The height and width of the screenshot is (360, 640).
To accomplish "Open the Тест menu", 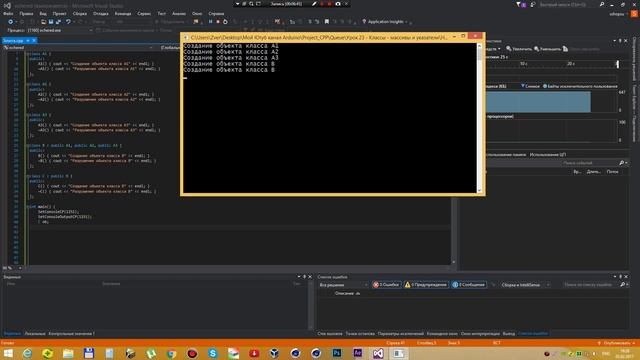I will tap(162, 13).
